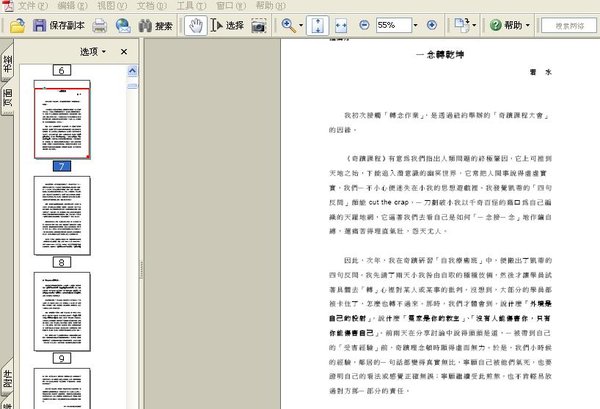Click the web search input field

coord(569,26)
